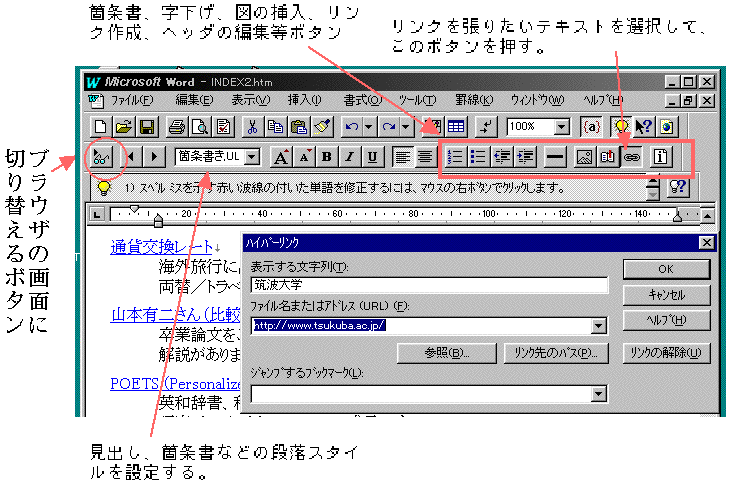The image size is (735, 486).
Task: Click the right indent marker on ruler
Action: tap(677, 216)
